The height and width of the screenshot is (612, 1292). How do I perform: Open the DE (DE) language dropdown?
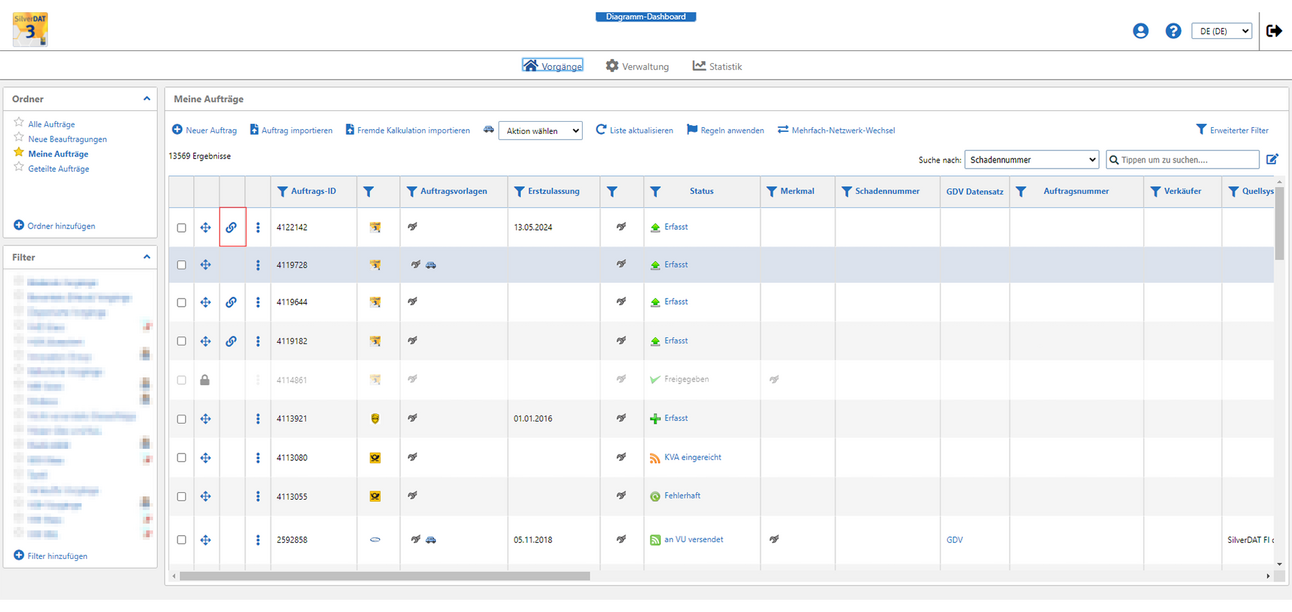(x=1221, y=31)
